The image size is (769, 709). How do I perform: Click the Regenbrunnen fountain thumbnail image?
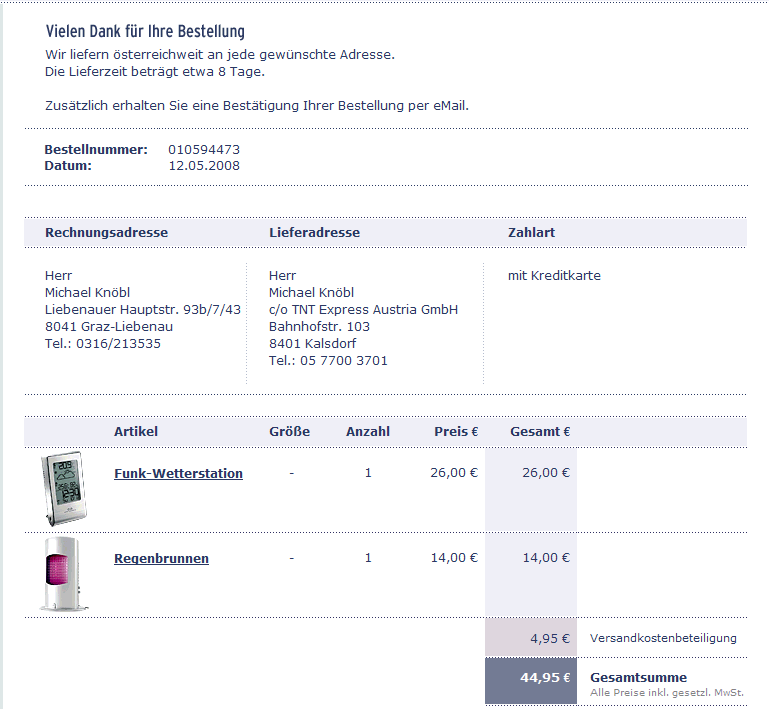pos(64,574)
